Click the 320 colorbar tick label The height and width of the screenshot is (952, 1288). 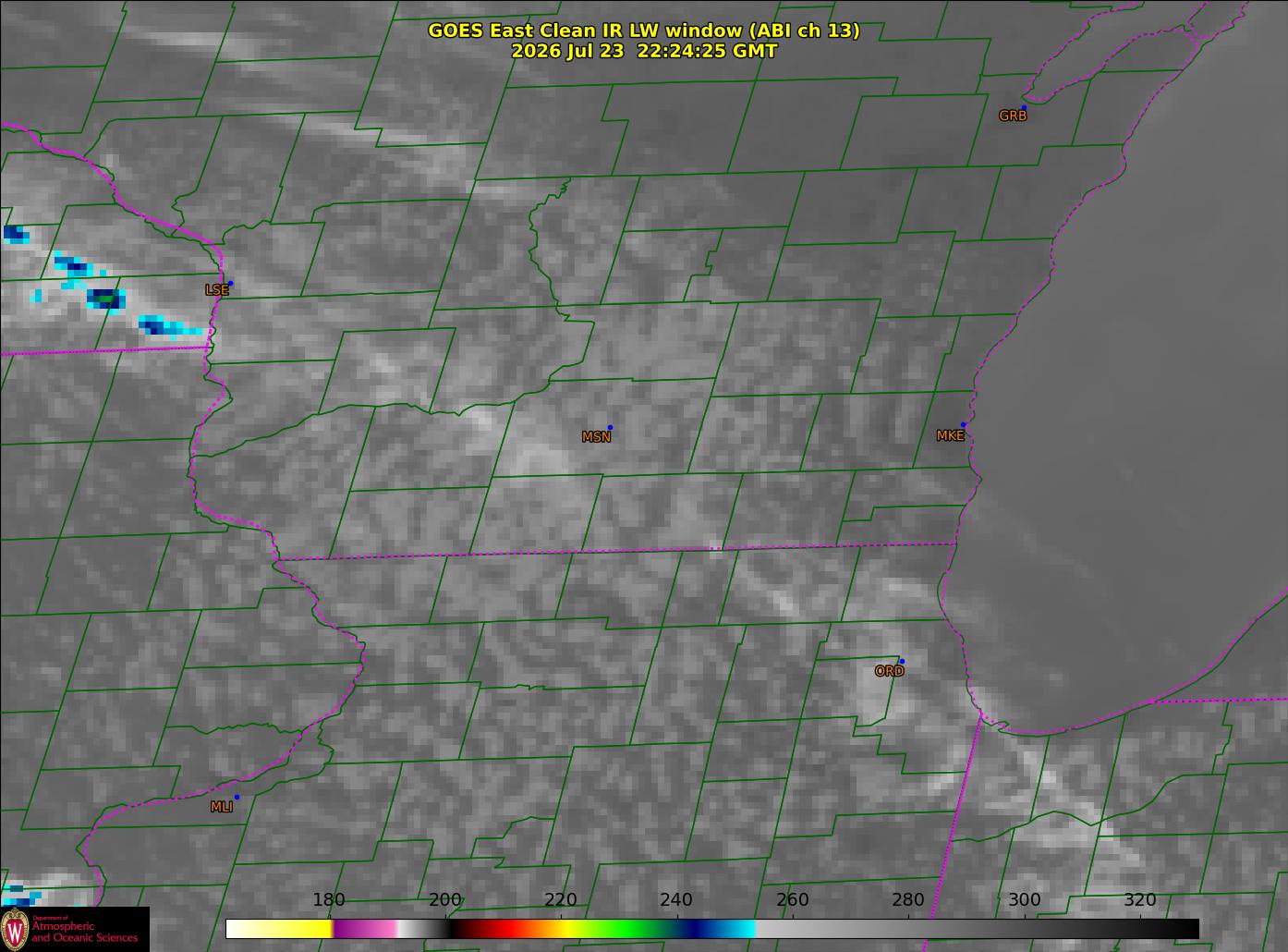coord(1140,900)
